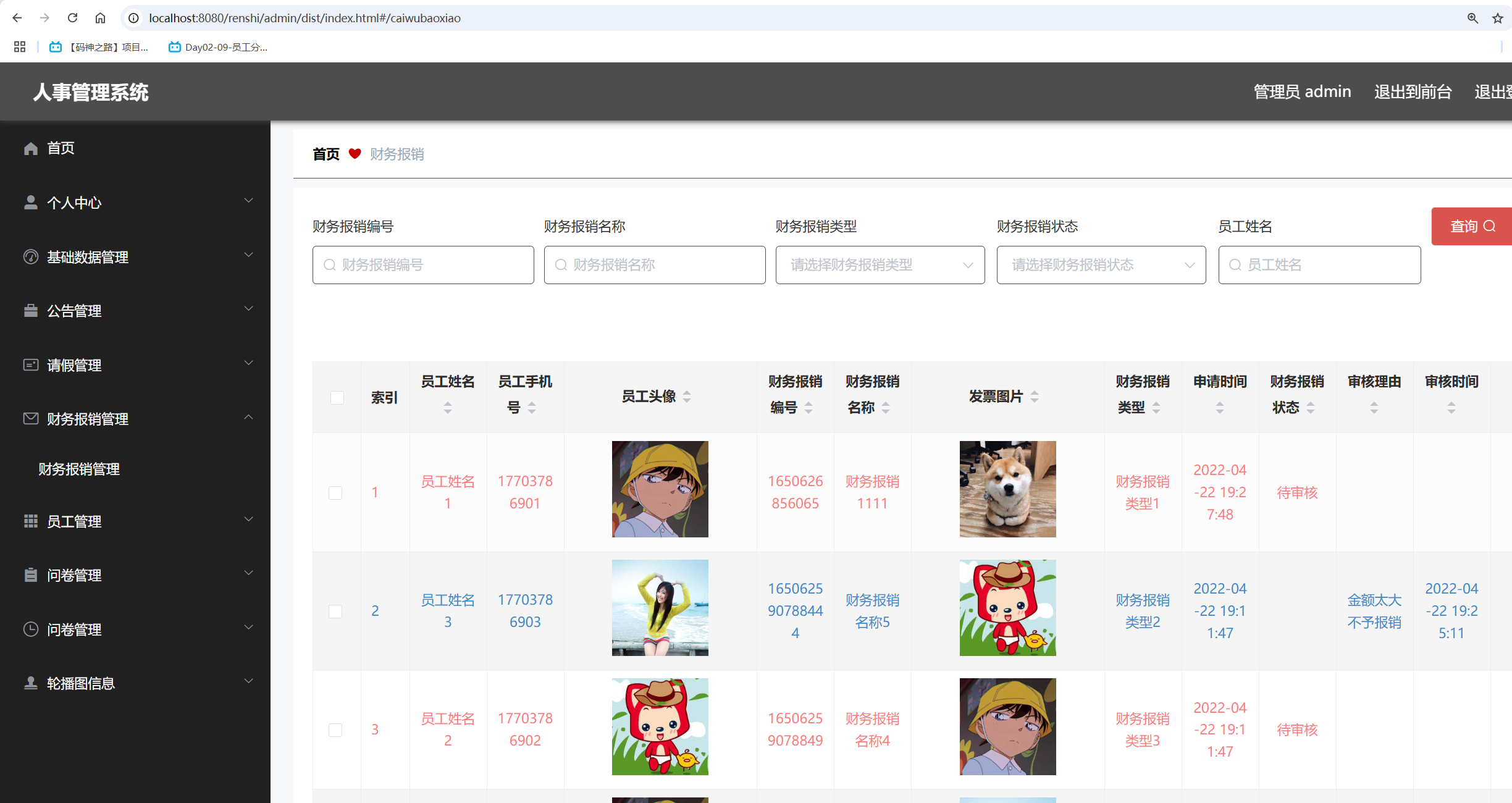Sort by 员工姓名 column arrows
Viewport: 1512px width, 803px height.
point(448,408)
